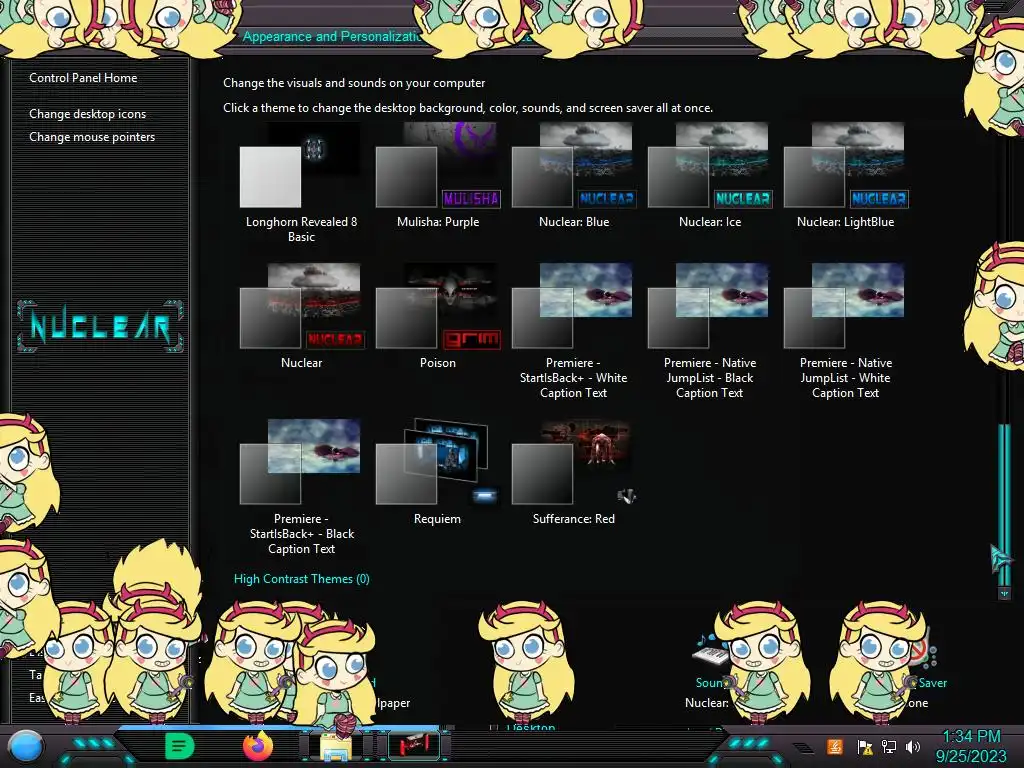Open Change mouse pointers link

[92, 136]
